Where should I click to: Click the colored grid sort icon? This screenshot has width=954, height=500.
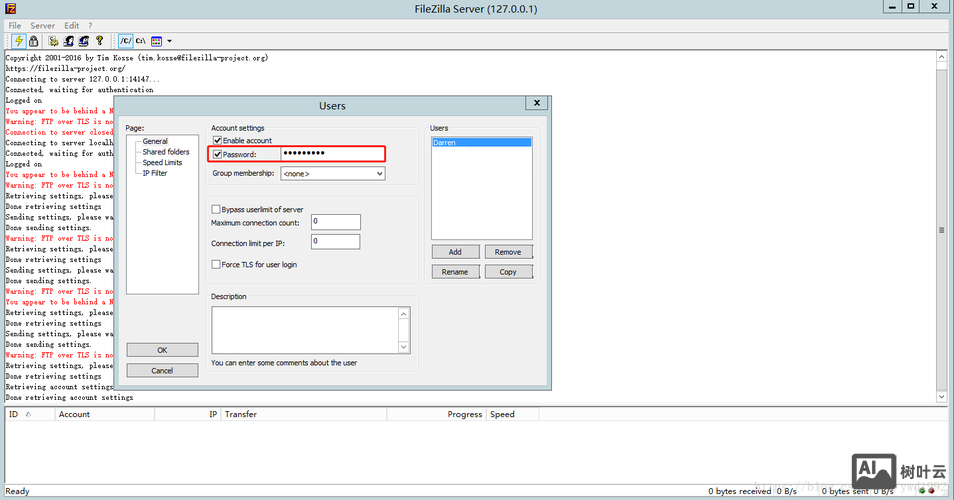(157, 41)
